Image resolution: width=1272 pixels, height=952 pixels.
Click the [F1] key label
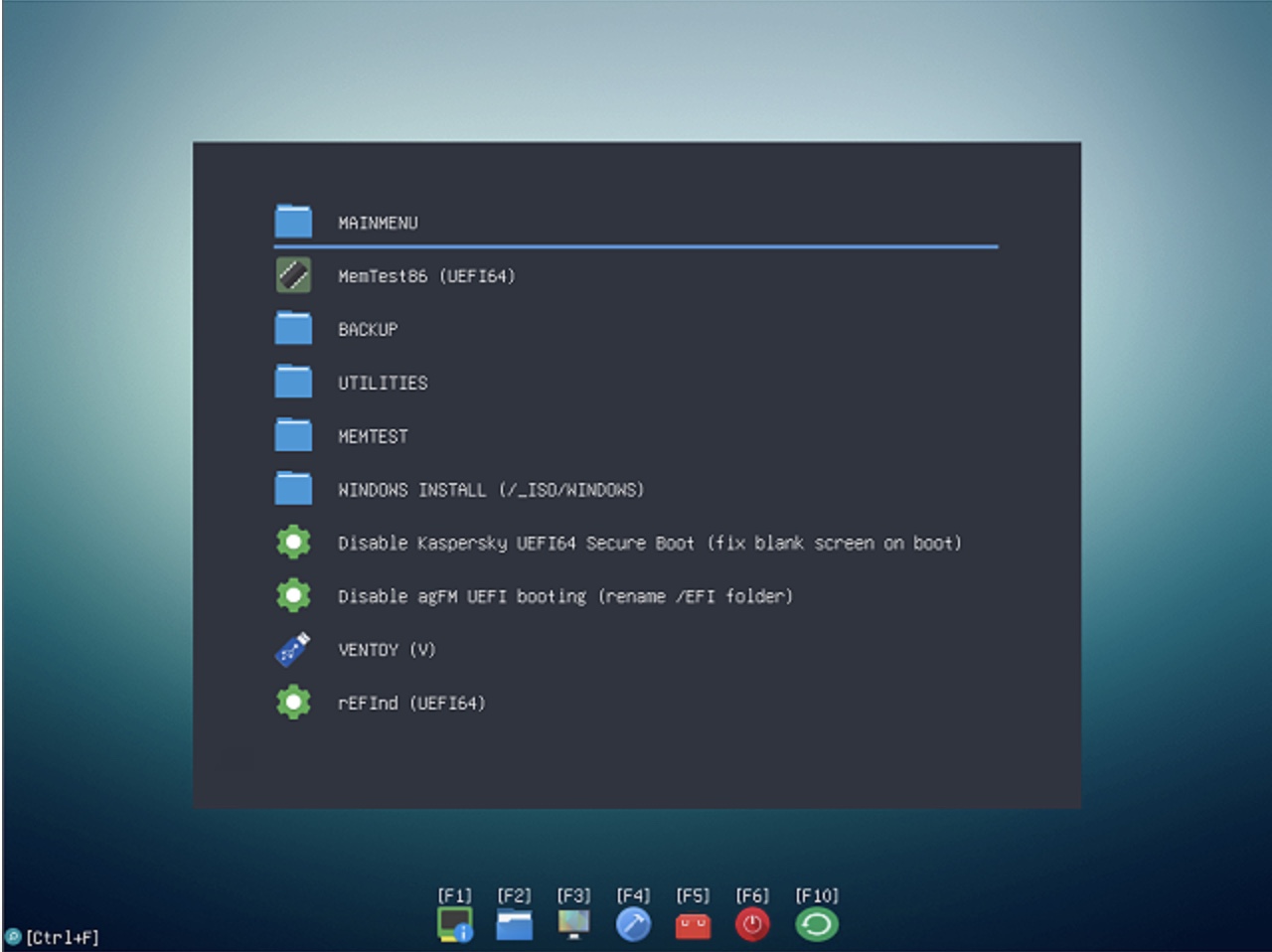click(x=455, y=895)
